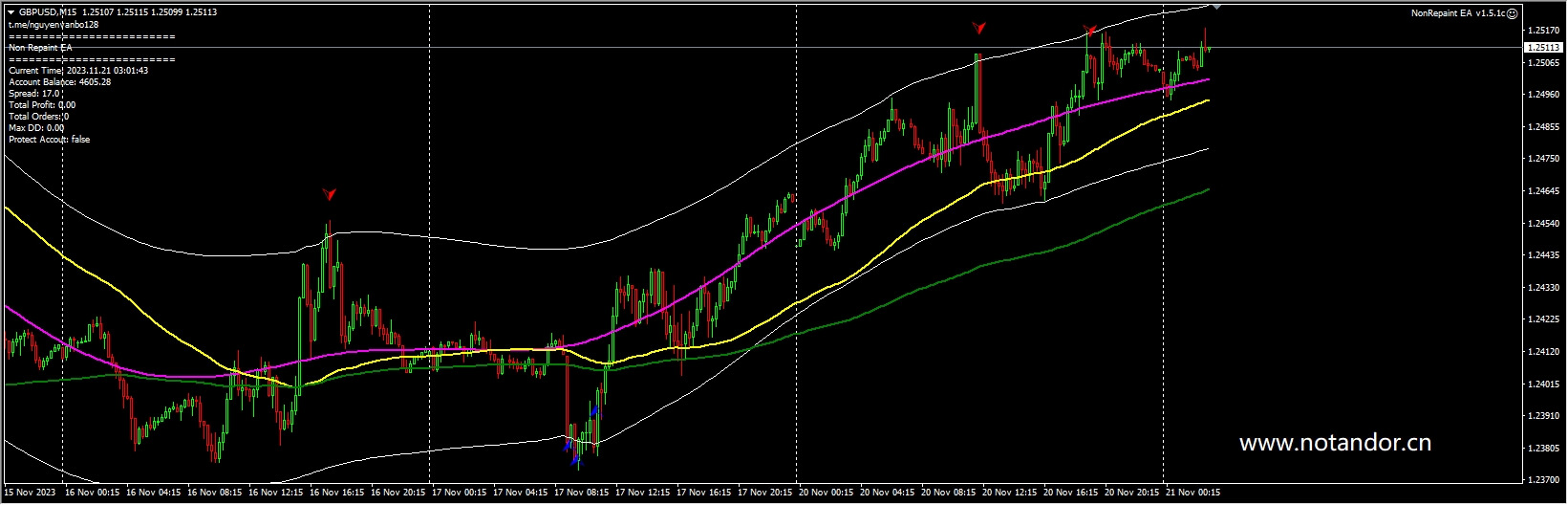Click the 1.24960 price scale value
Viewport: 1568px width, 505px height.
[1544, 95]
